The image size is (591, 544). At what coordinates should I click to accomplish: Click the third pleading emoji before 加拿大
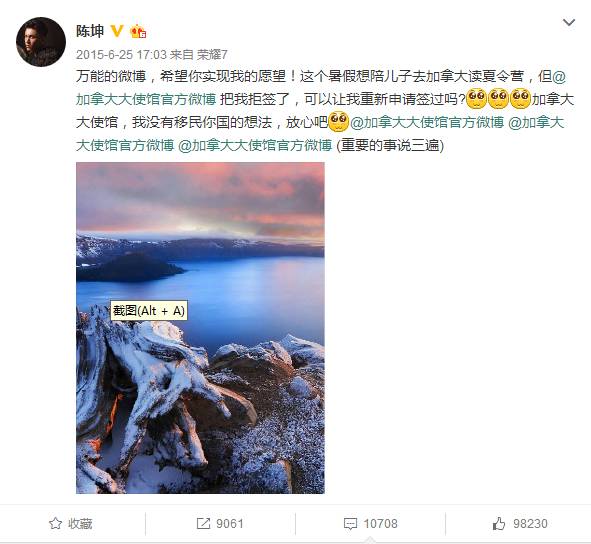tap(520, 99)
